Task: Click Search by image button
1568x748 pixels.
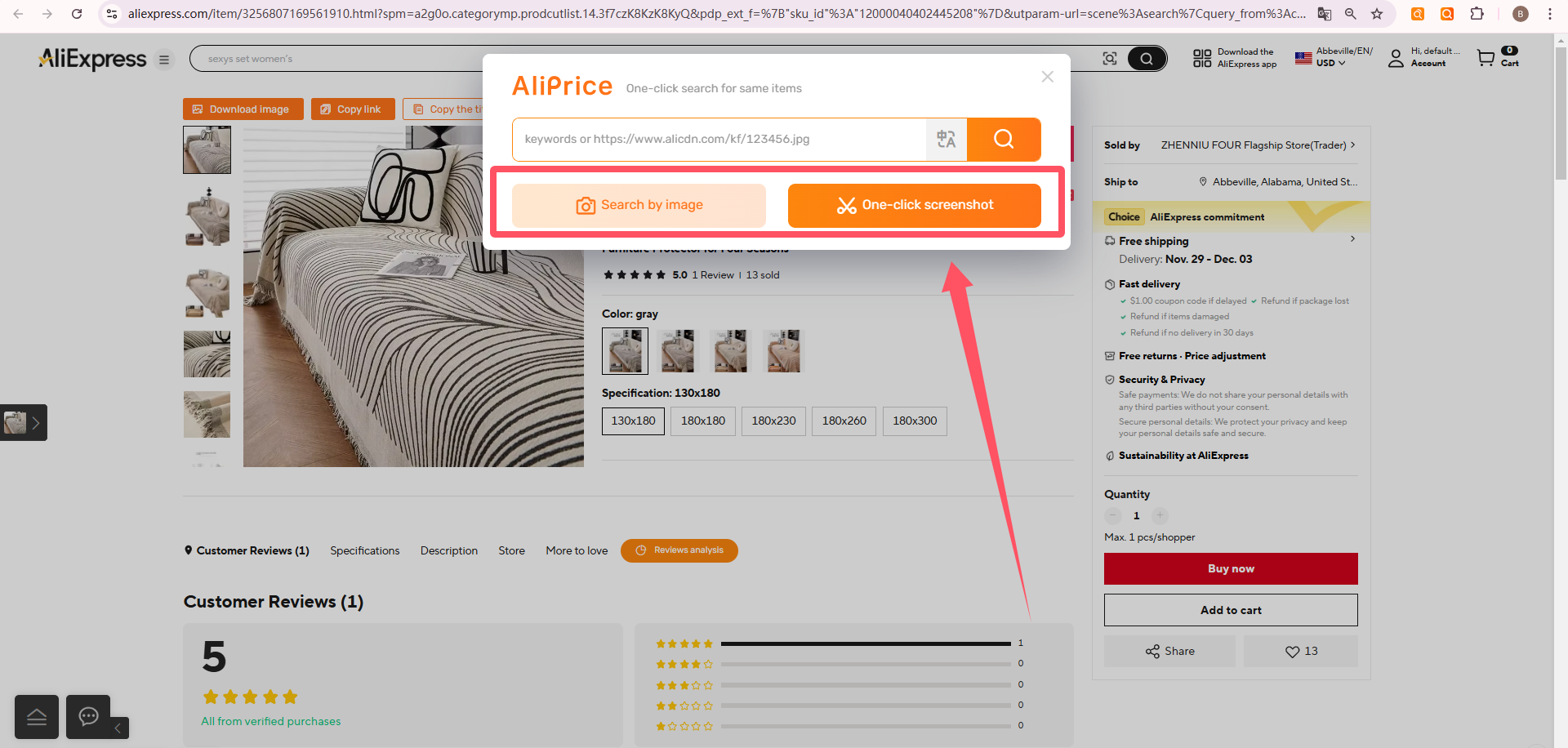Action: pos(639,205)
